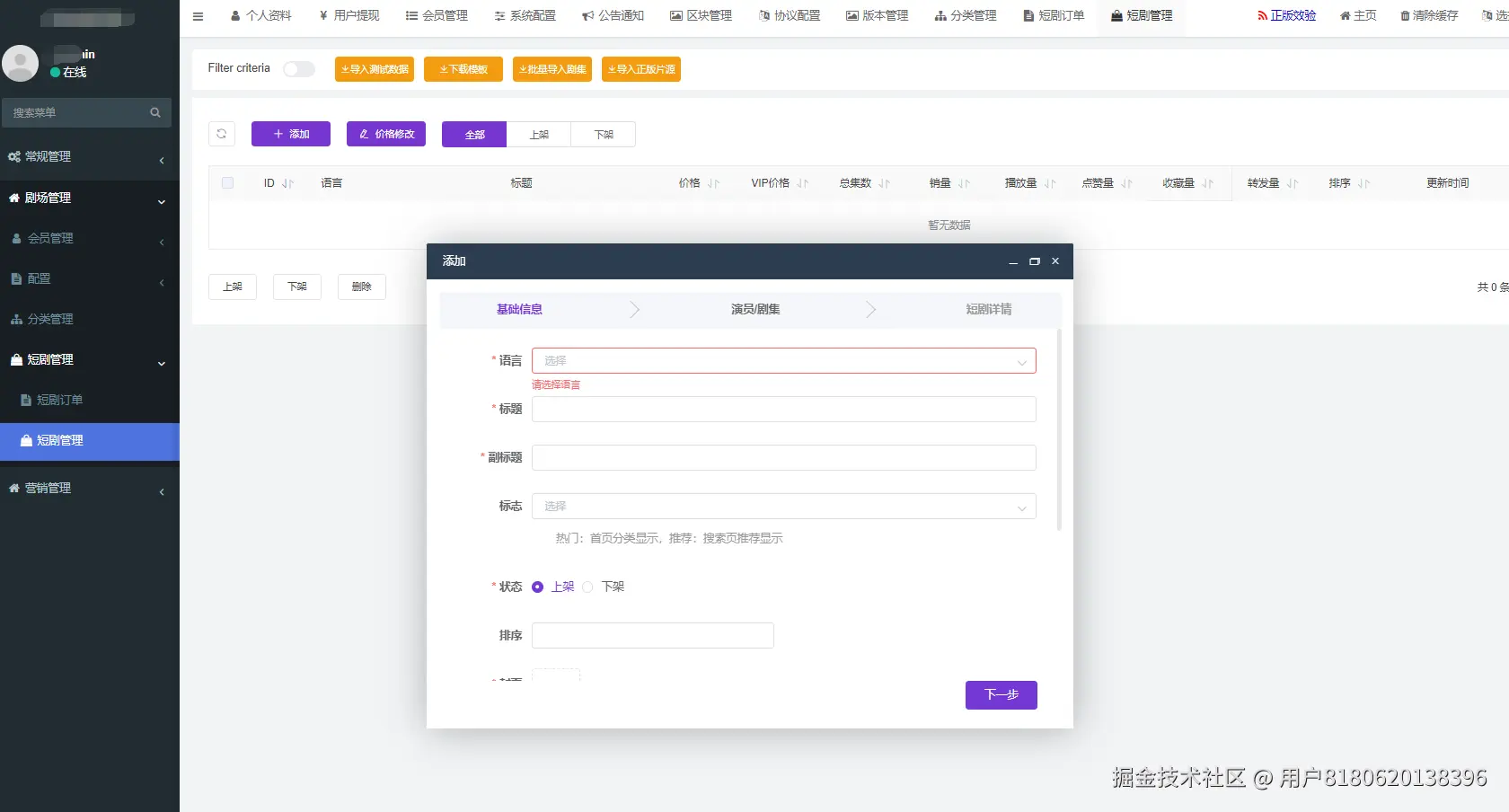Viewport: 1509px width, 812px height.
Task: Expand 常规管理 in the sidebar
Action: pos(90,157)
